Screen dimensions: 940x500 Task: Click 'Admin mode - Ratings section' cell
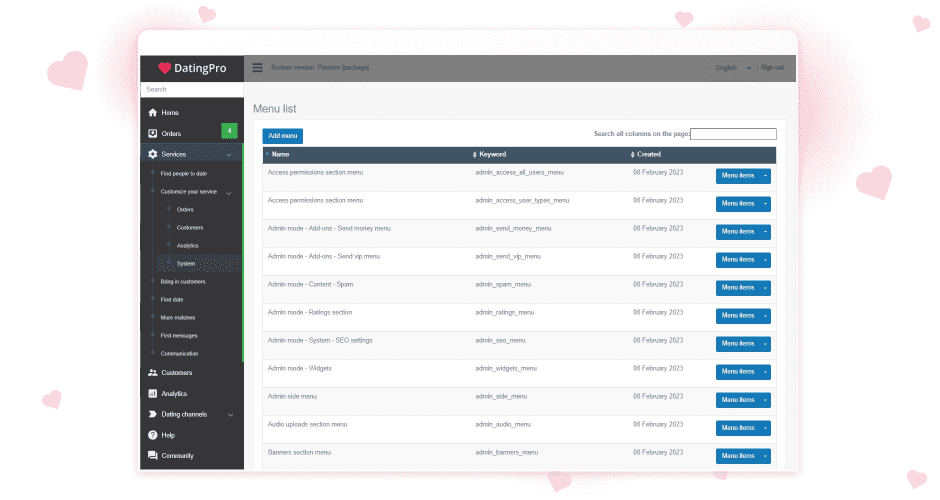coord(310,312)
